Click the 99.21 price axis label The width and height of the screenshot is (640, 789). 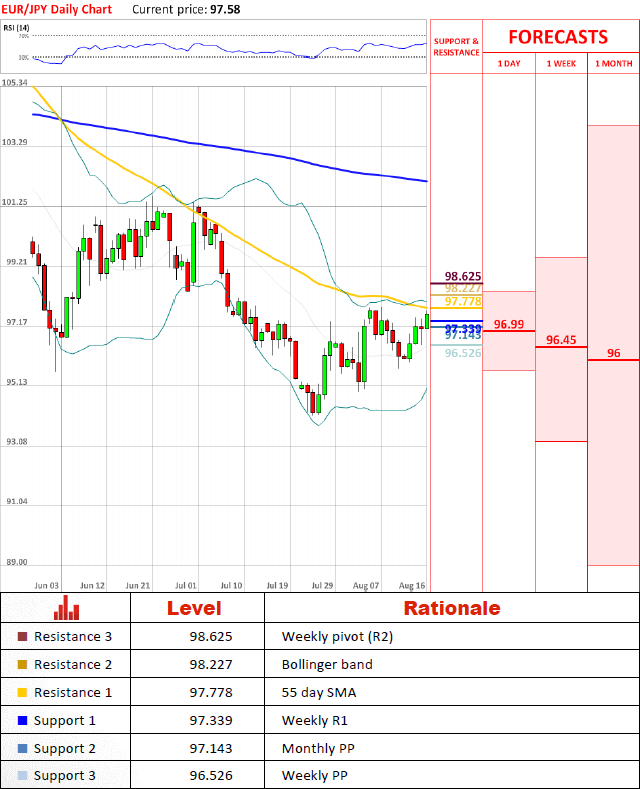click(x=17, y=262)
